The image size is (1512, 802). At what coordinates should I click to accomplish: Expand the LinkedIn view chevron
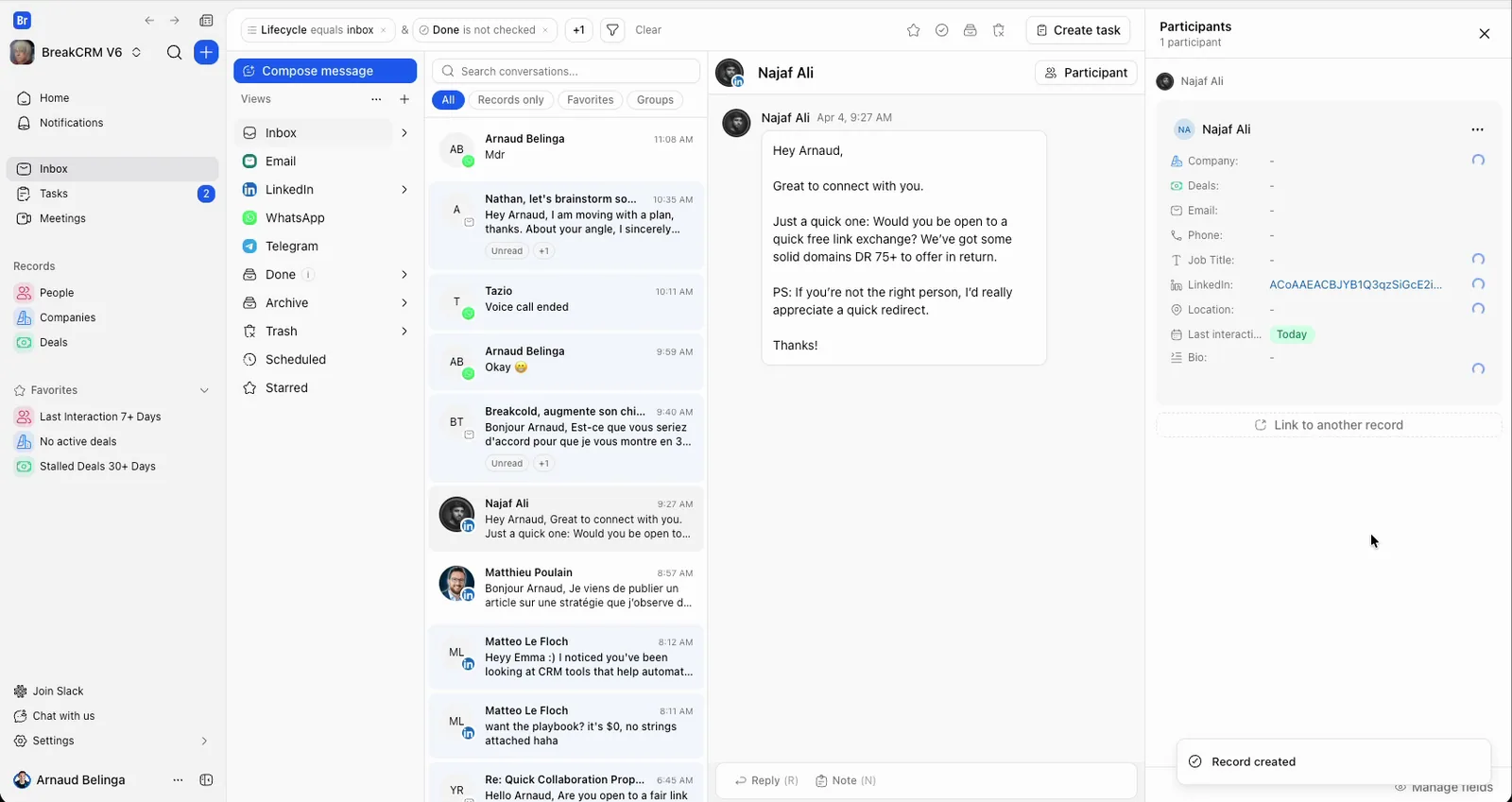404,190
